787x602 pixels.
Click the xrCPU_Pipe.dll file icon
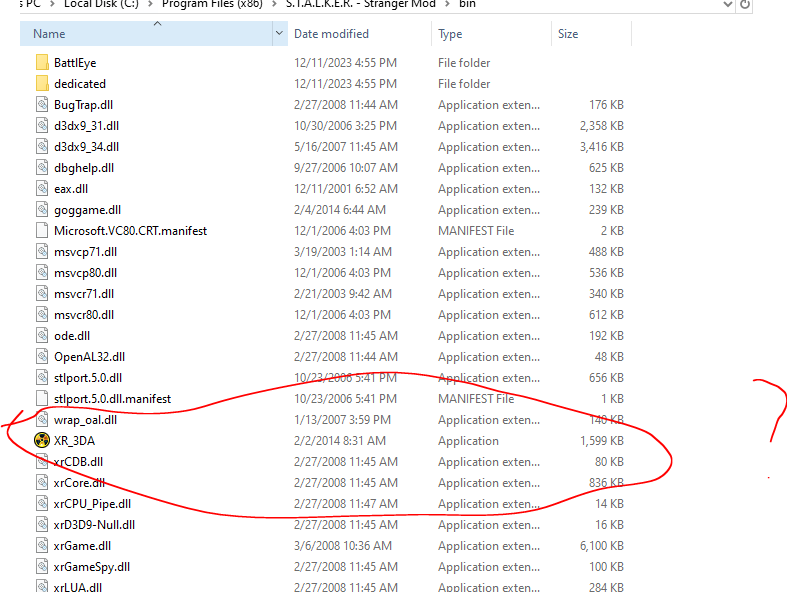point(43,504)
